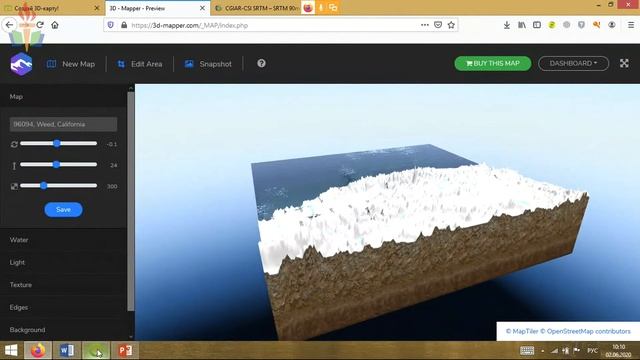Viewport: 640px width, 360px height.
Task: Open the DASHBOARD dropdown
Action: pyautogui.click(x=573, y=63)
